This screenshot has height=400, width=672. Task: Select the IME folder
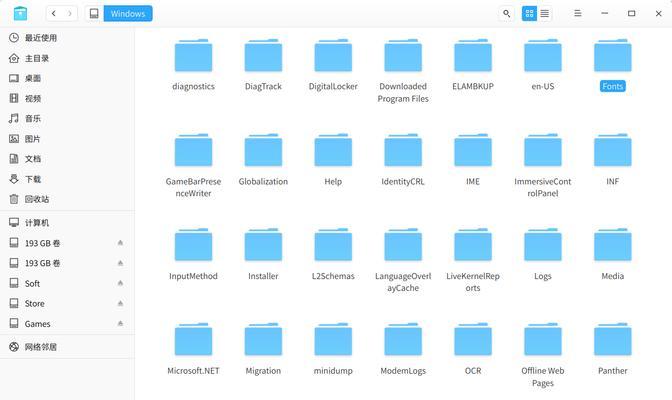(473, 160)
